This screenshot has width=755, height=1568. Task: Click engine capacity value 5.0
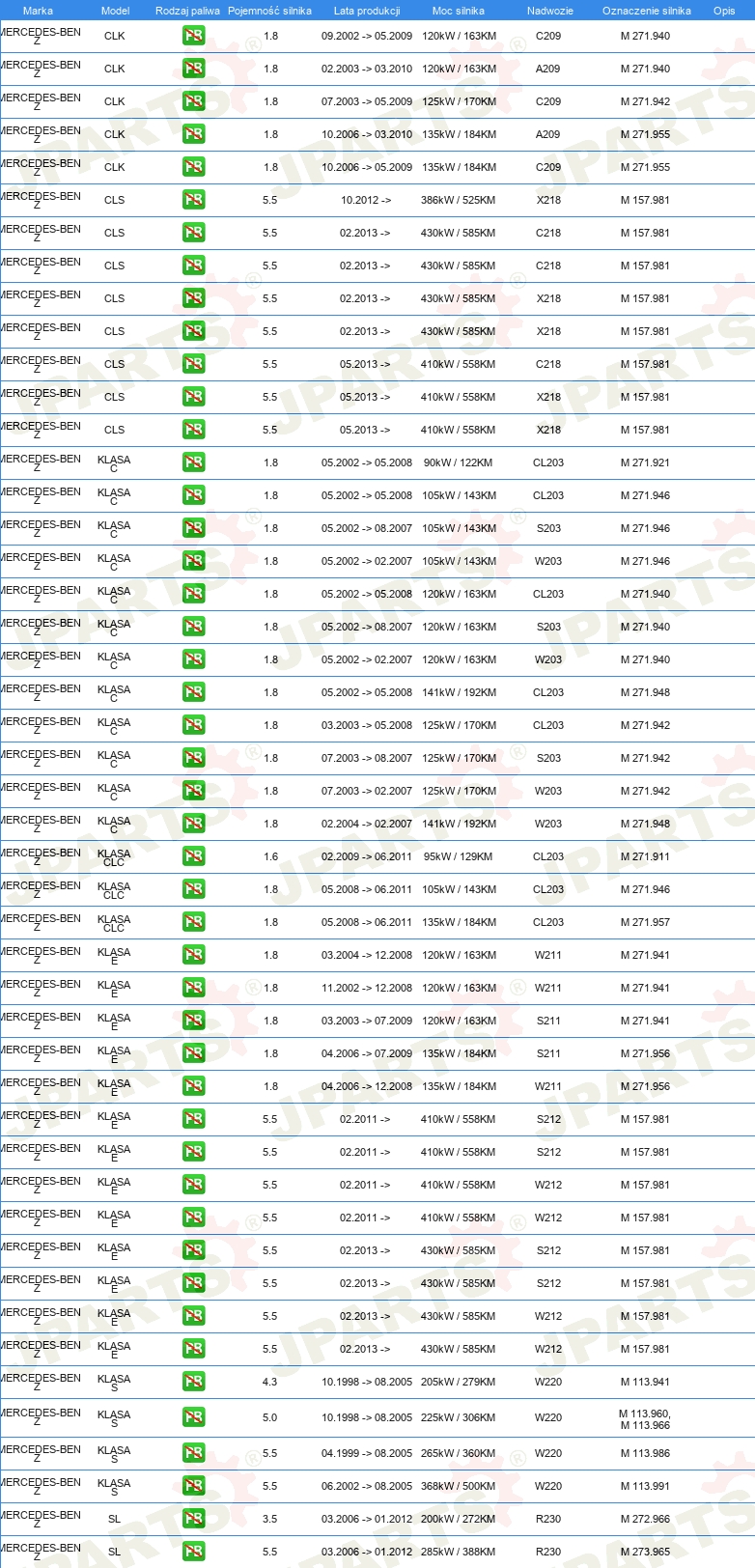coord(270,1418)
